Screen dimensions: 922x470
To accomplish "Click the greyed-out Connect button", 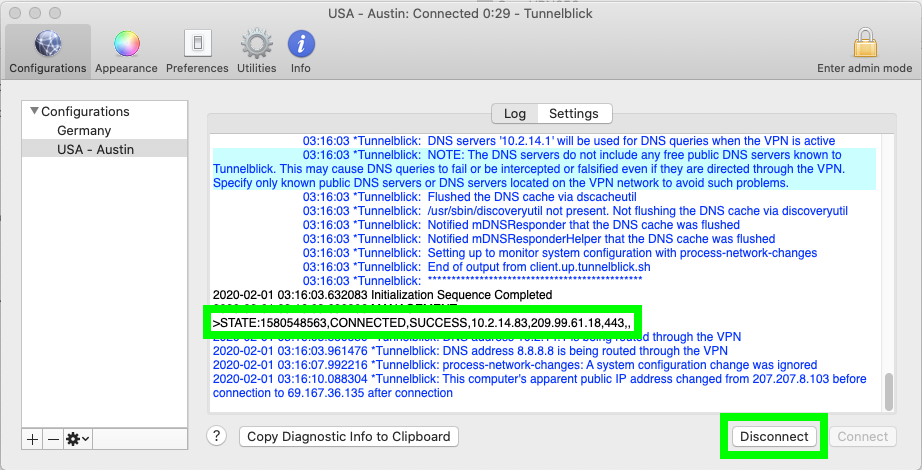I will point(863,436).
